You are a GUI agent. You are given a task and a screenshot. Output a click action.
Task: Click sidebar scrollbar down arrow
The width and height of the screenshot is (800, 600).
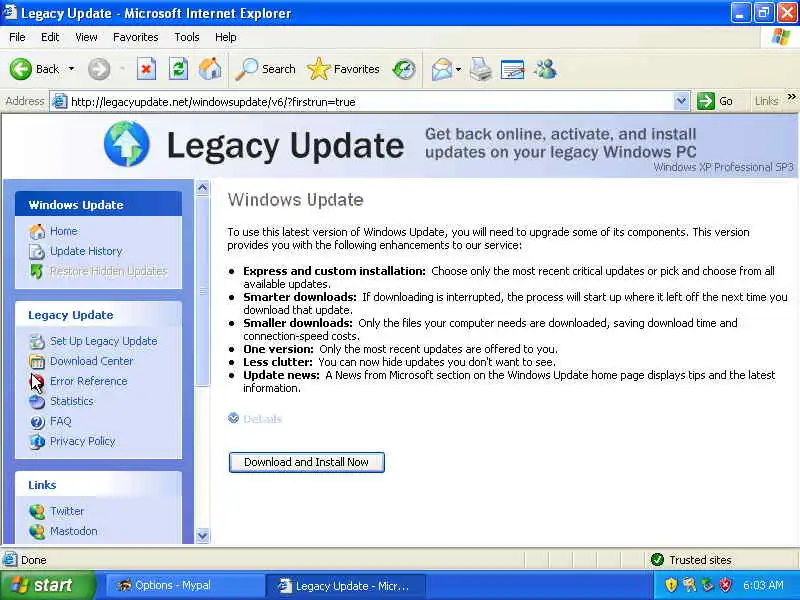click(x=202, y=536)
